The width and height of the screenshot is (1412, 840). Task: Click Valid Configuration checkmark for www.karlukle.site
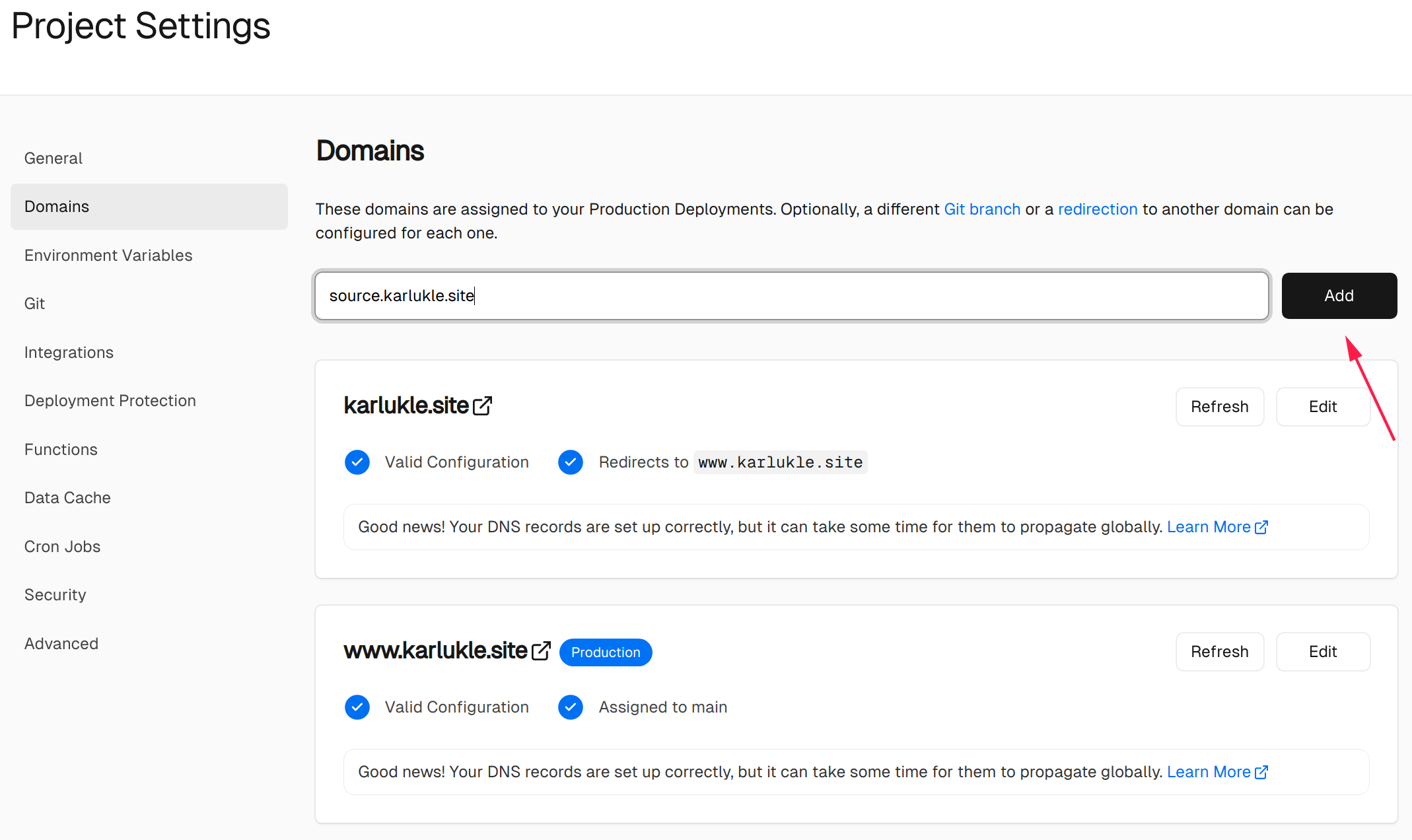pos(357,707)
